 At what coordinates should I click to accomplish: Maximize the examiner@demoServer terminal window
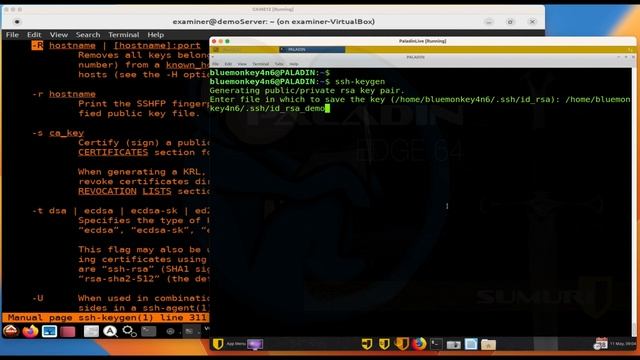click(510, 22)
